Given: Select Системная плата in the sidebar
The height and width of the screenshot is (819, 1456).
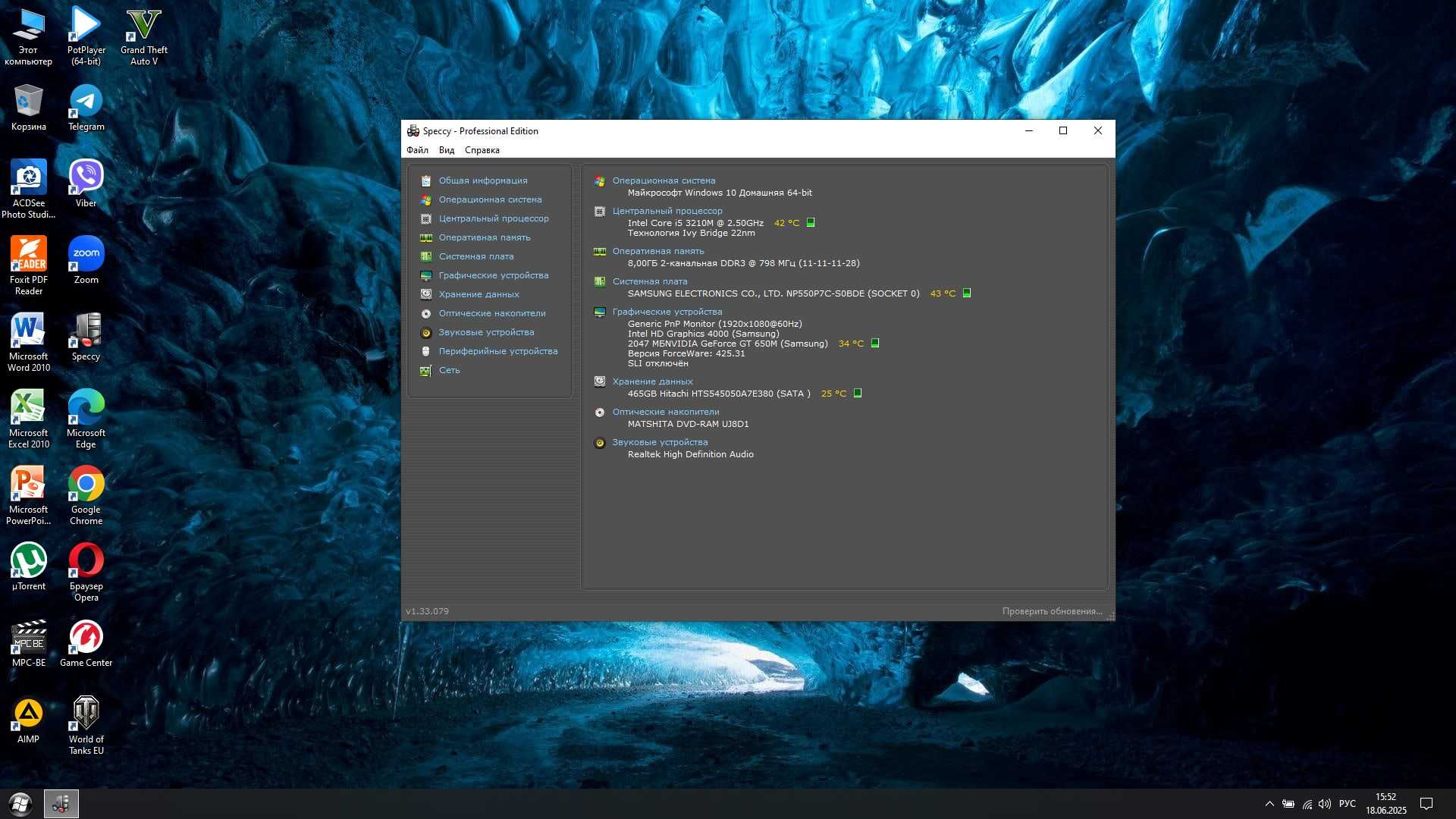Looking at the screenshot, I should 476,256.
